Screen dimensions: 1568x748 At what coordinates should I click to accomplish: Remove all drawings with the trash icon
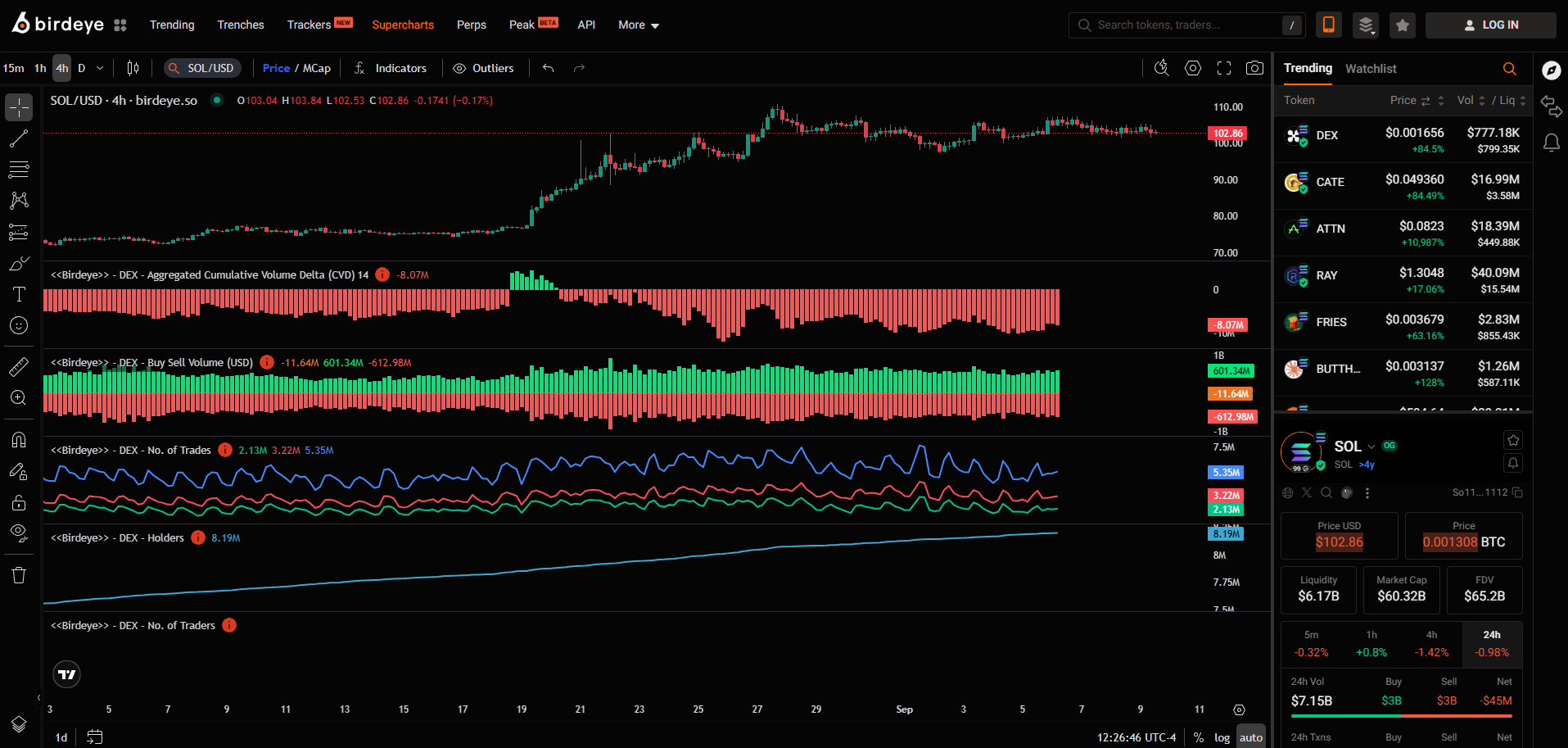pos(19,575)
